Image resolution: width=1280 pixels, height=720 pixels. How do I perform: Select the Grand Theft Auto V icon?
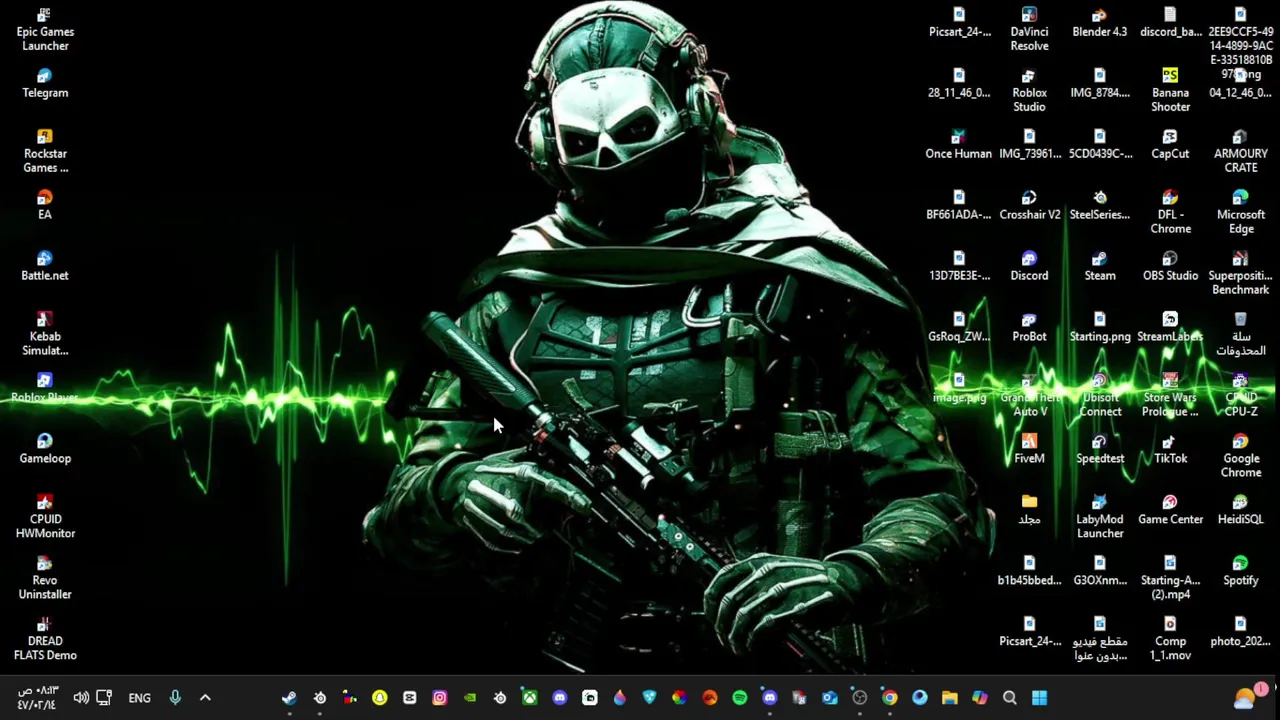(1029, 395)
